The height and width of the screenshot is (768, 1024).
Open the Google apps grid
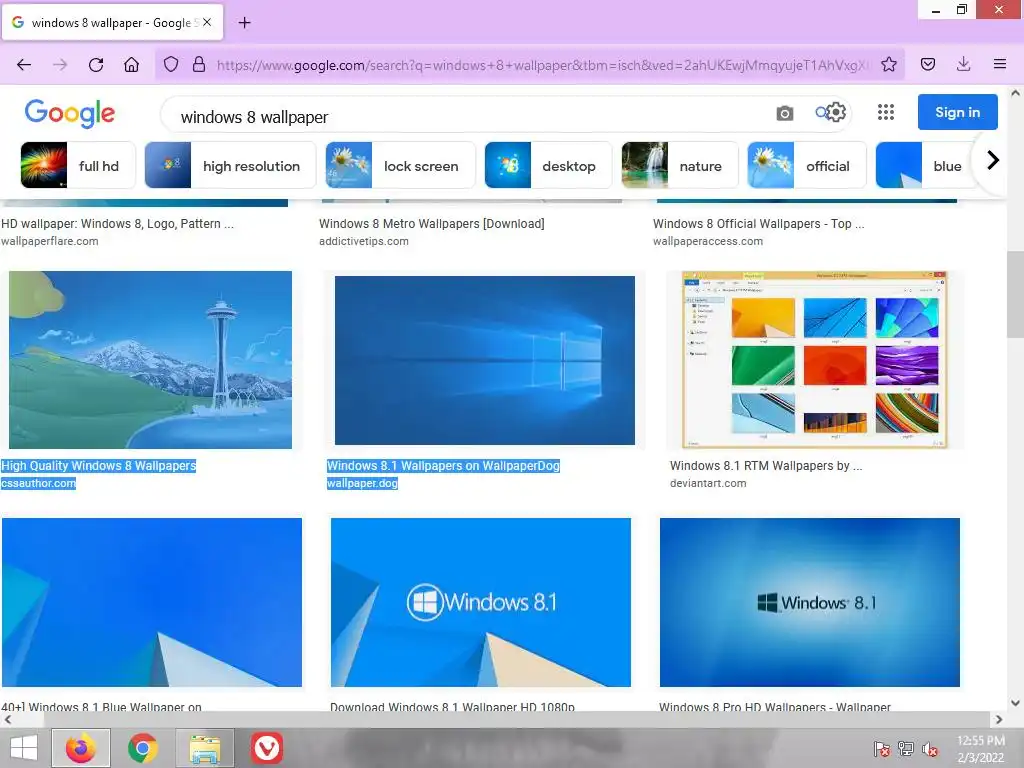(886, 112)
